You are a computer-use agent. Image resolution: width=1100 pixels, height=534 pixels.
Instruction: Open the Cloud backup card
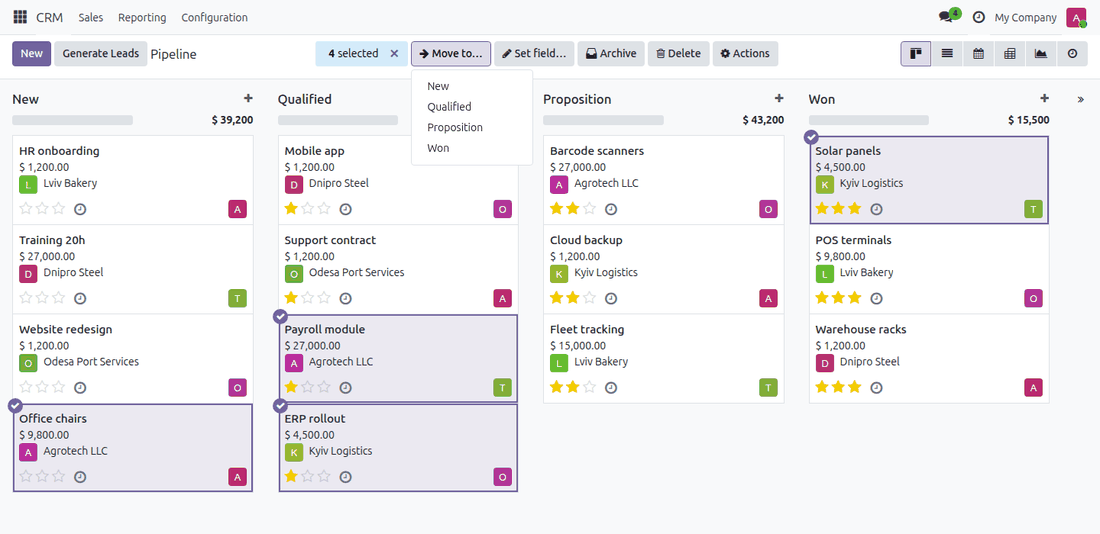pyautogui.click(x=664, y=269)
